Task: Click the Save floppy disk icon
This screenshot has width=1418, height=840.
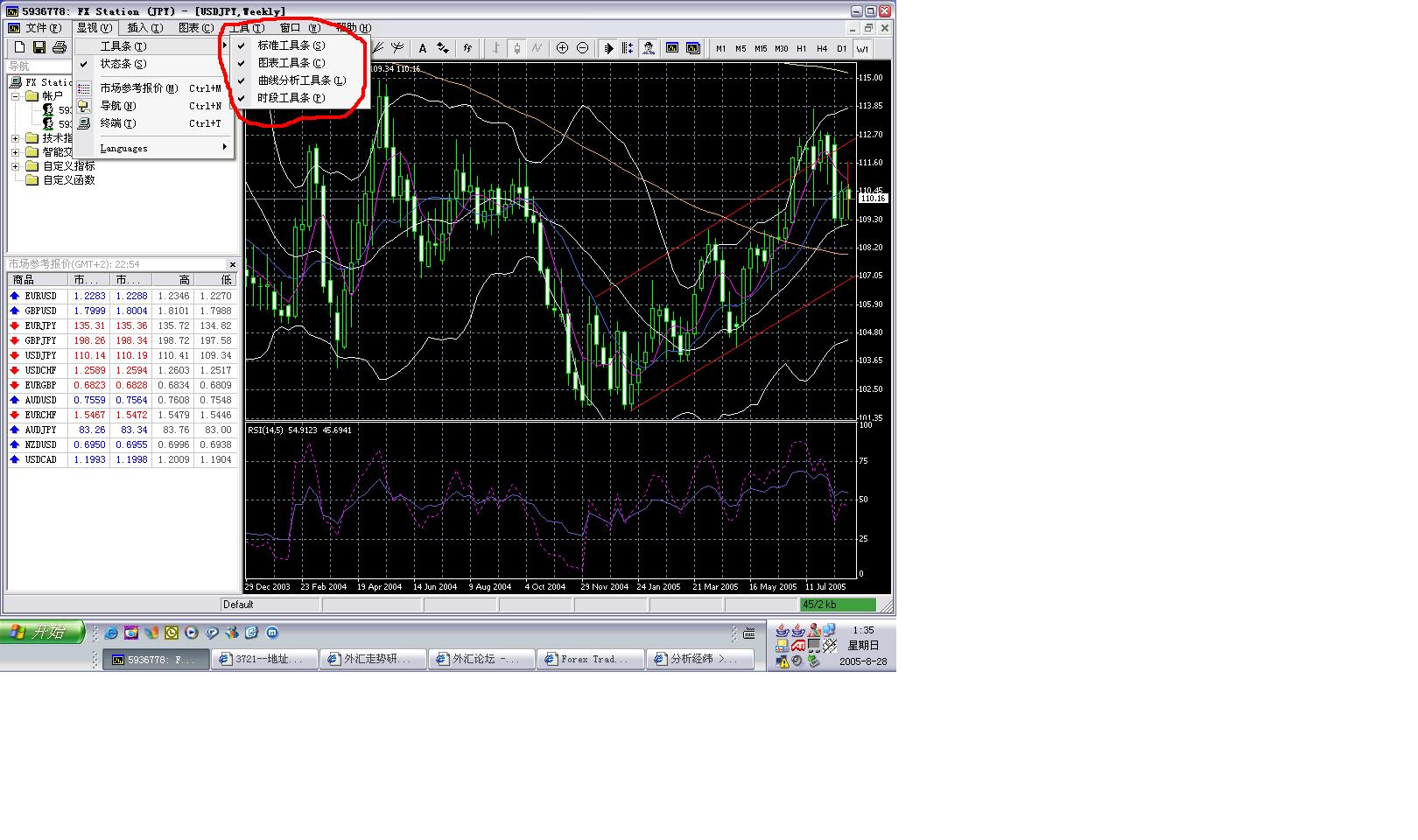Action: point(39,47)
